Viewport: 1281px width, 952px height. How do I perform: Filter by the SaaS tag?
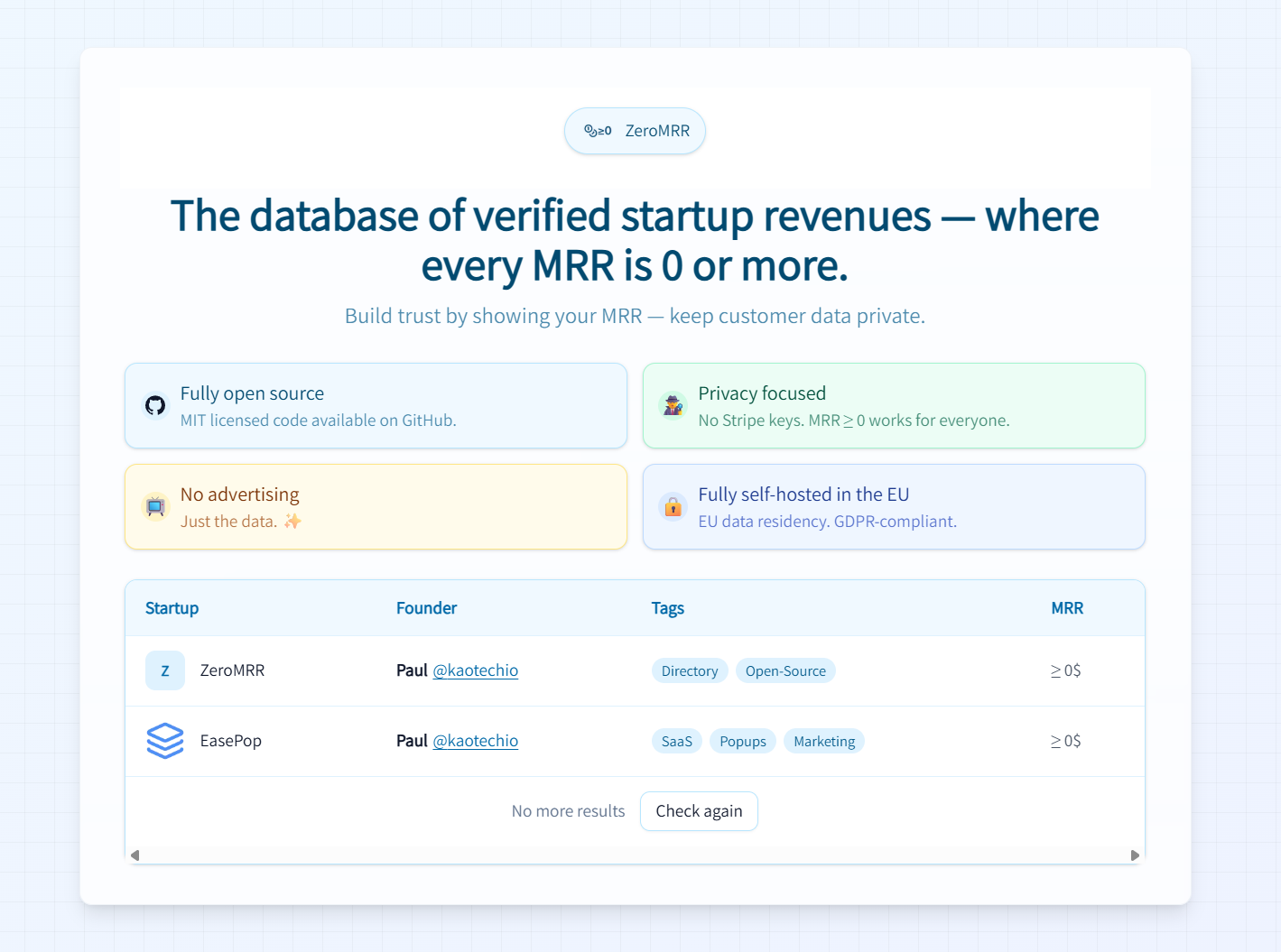click(676, 742)
